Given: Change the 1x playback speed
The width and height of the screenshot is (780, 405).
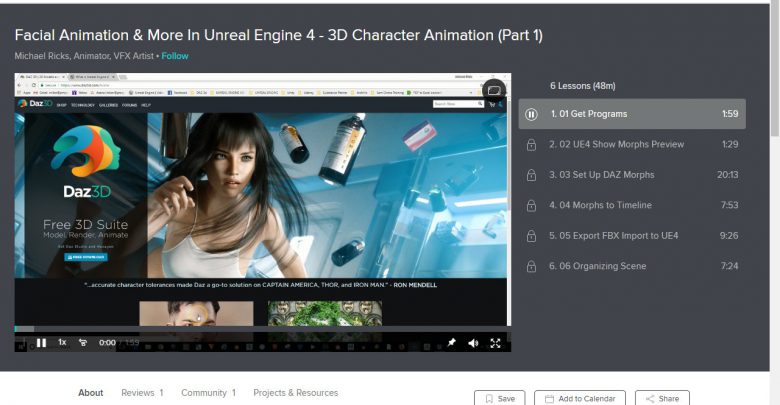Looking at the screenshot, I should pos(62,342).
